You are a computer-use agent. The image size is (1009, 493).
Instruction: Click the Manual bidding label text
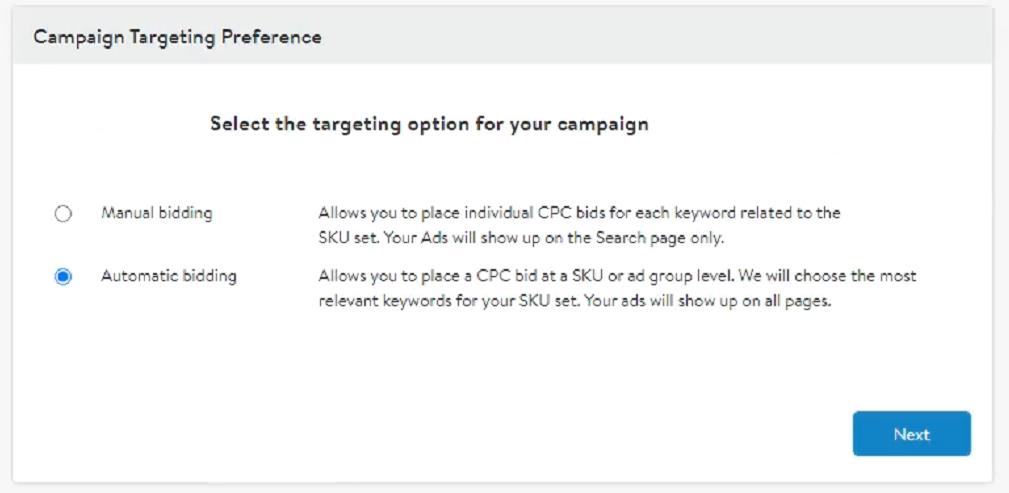click(x=156, y=213)
